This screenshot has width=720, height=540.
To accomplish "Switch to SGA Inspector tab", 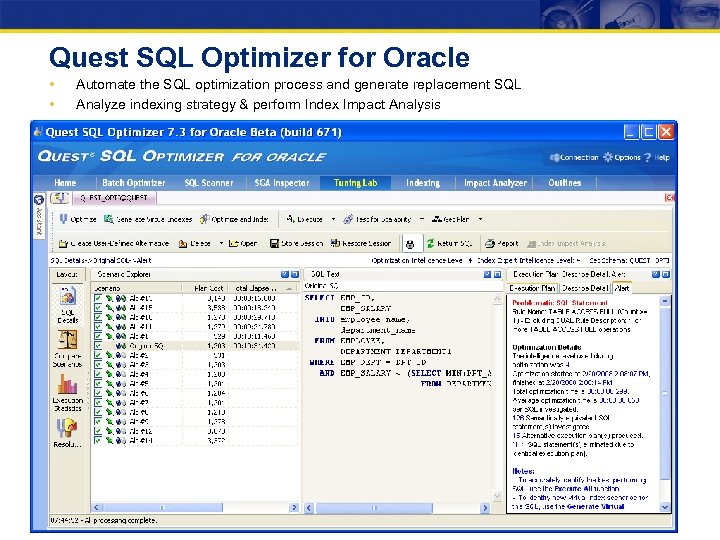I will point(282,183).
